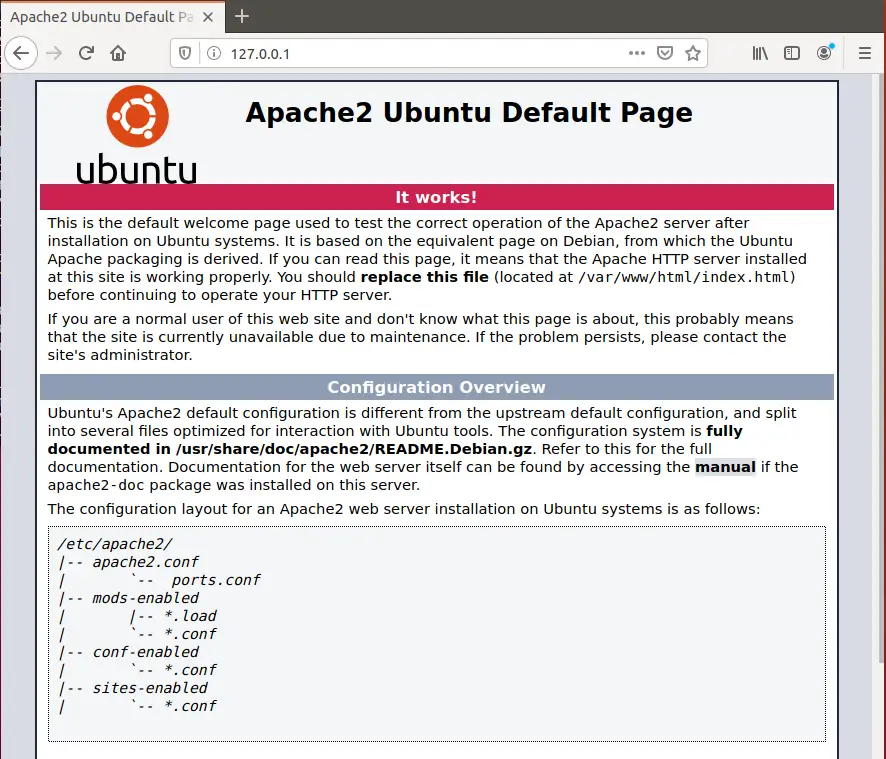Reload the current page
The width and height of the screenshot is (886, 759).
tap(86, 53)
